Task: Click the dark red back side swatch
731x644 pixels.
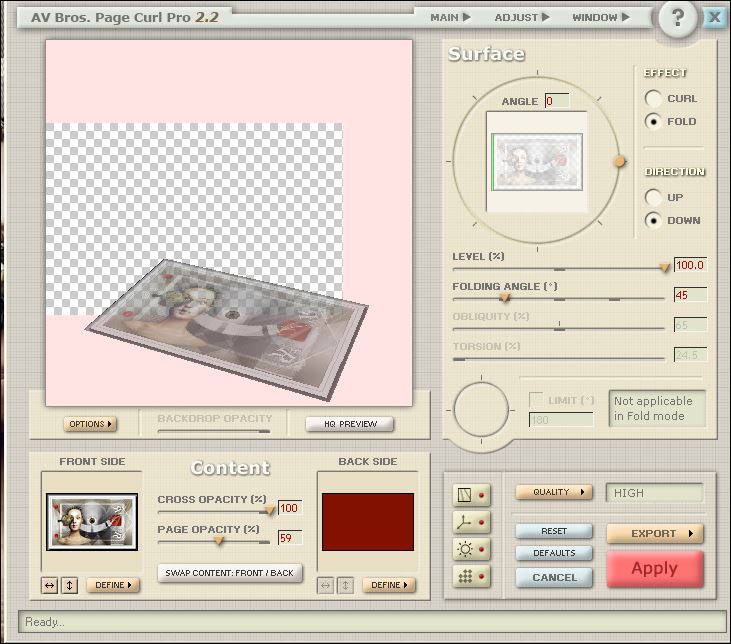Action: click(x=368, y=522)
